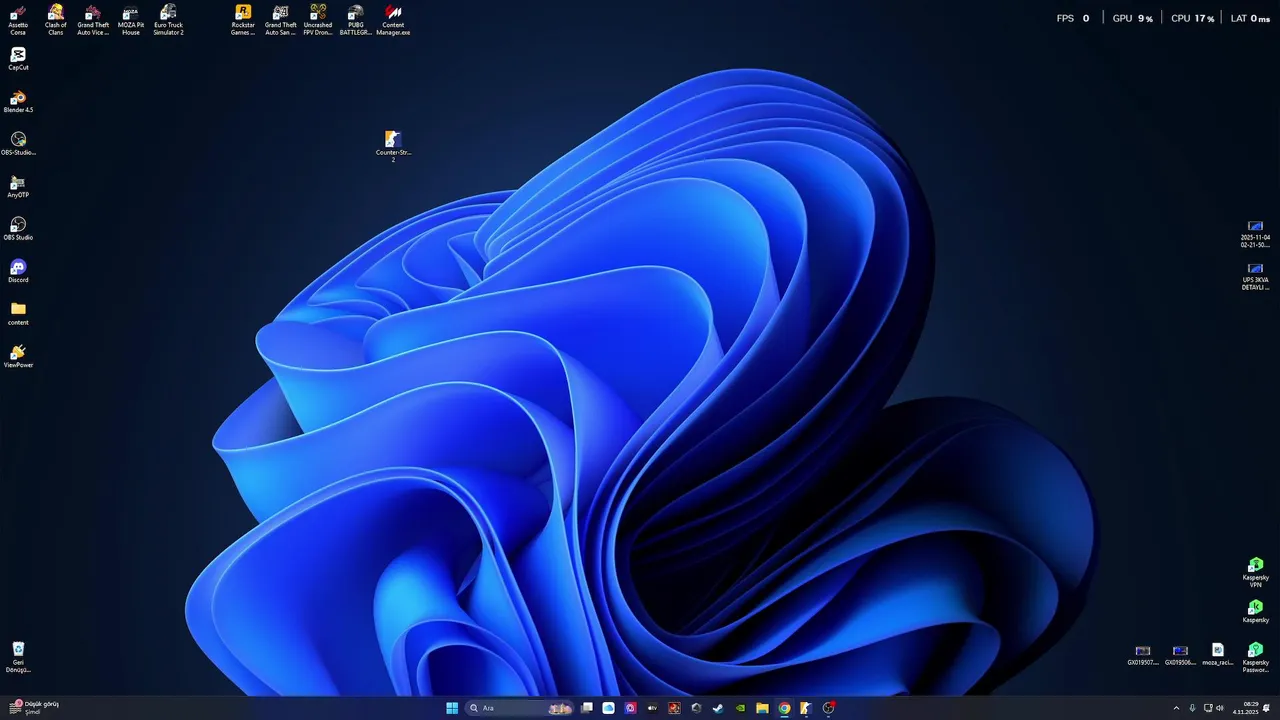
Task: Expand the hidden system tray icons
Action: (x=1176, y=708)
